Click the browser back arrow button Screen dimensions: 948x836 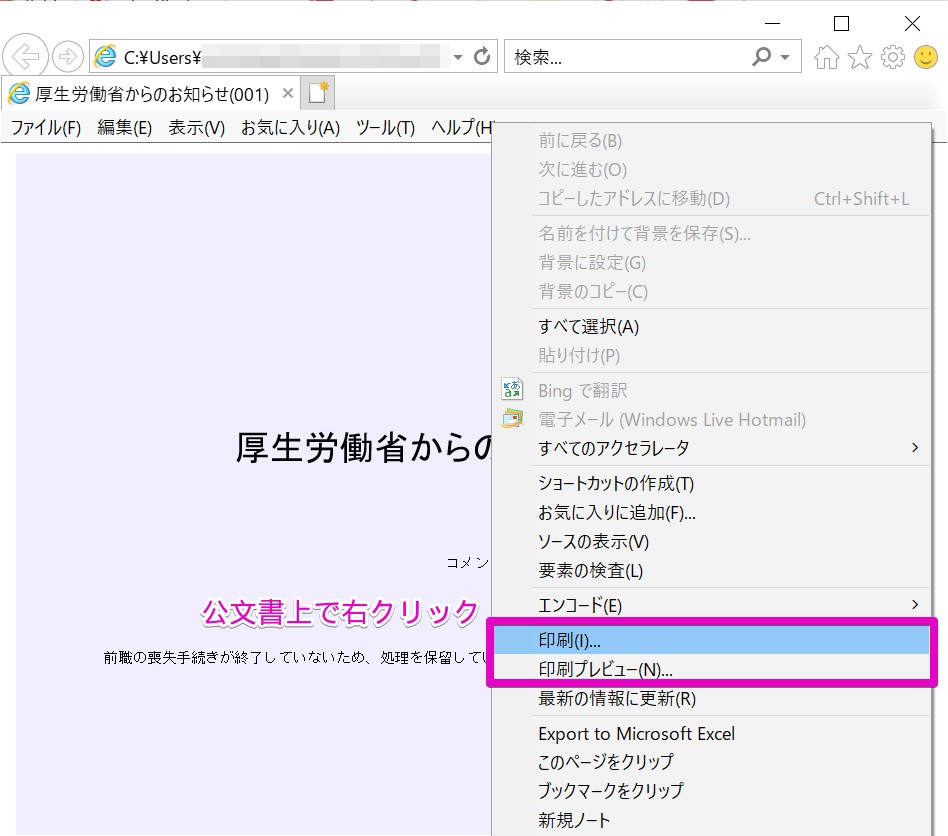pyautogui.click(x=25, y=57)
